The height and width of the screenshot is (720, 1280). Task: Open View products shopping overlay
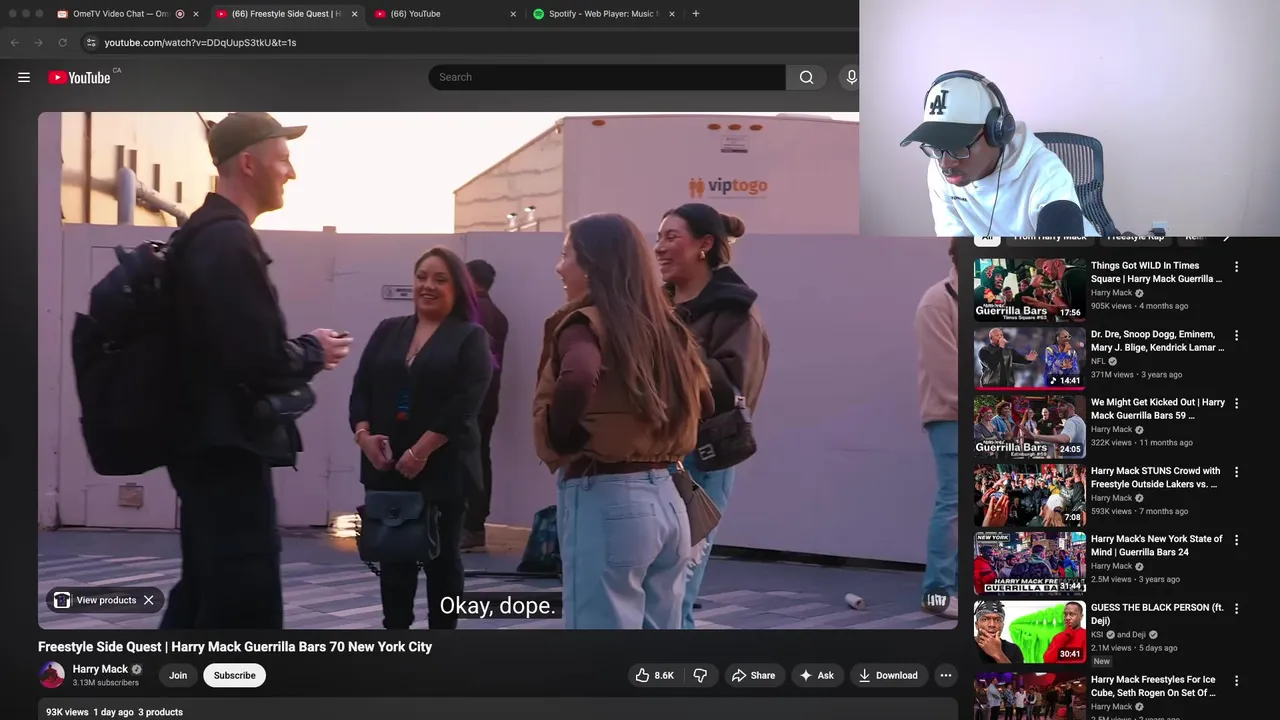[94, 600]
